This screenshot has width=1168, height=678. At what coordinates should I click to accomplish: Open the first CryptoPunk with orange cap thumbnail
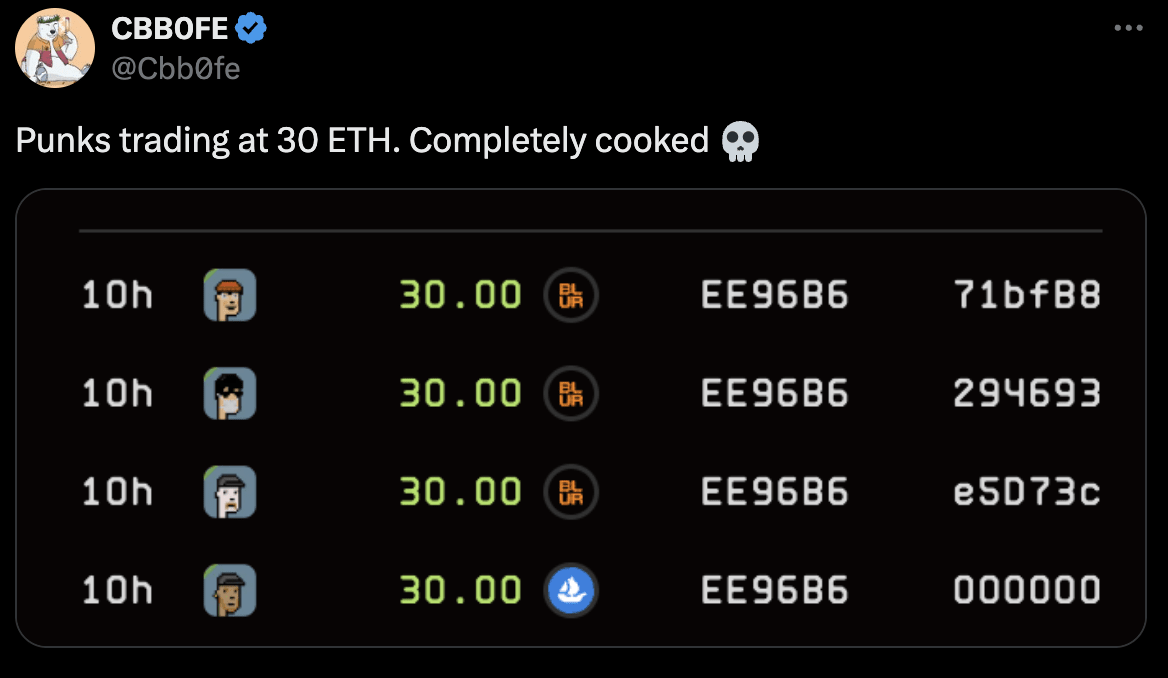[x=230, y=295]
